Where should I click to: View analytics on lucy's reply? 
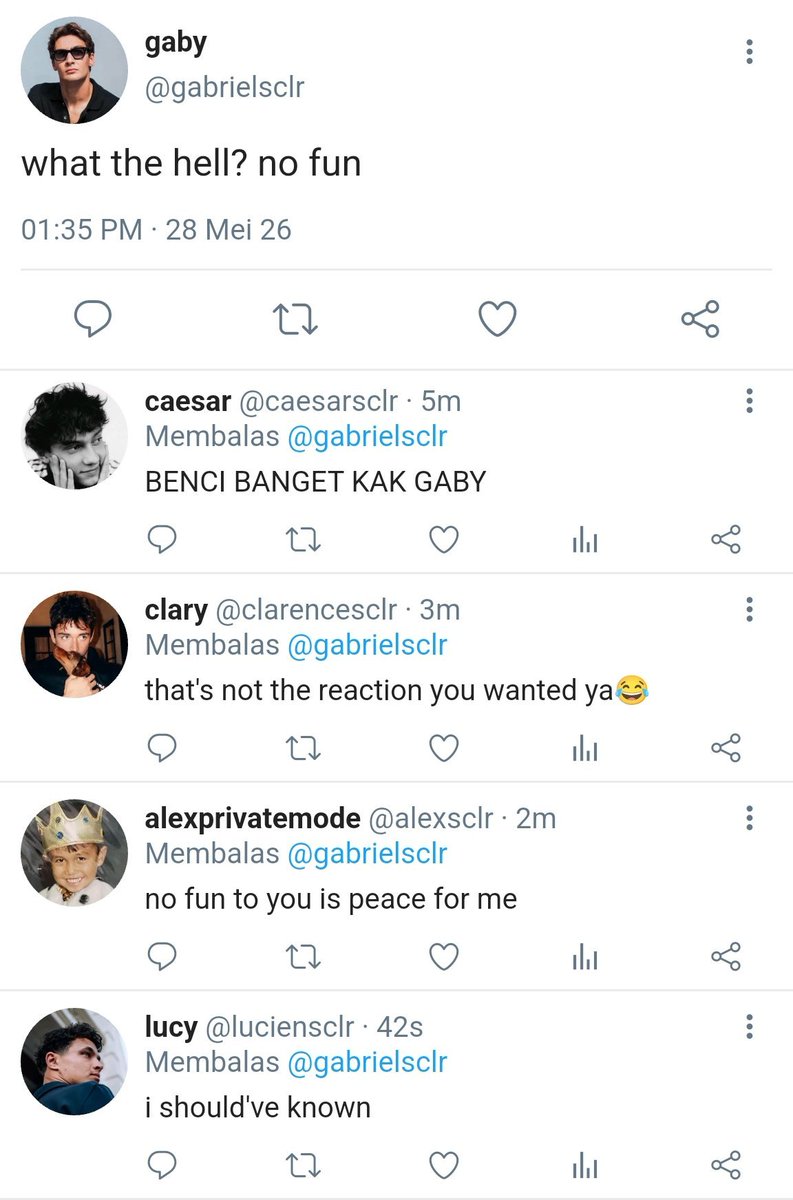click(x=585, y=1165)
